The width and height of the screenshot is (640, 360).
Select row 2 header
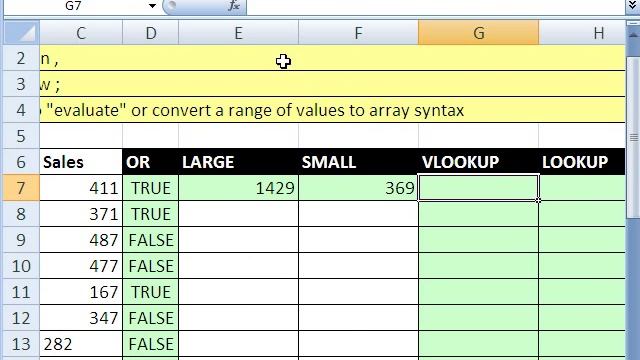coord(21,58)
